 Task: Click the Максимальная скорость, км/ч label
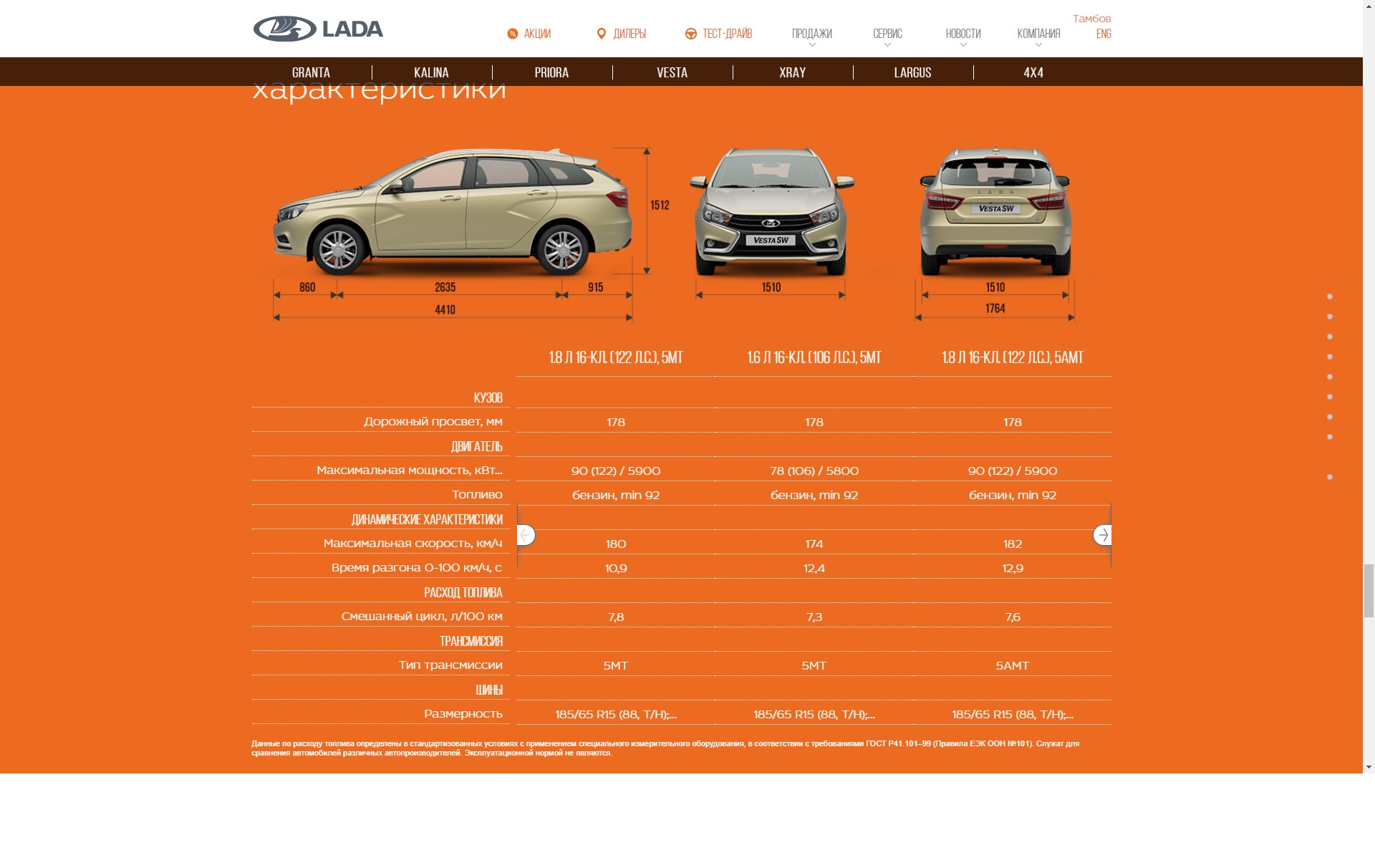[x=413, y=543]
